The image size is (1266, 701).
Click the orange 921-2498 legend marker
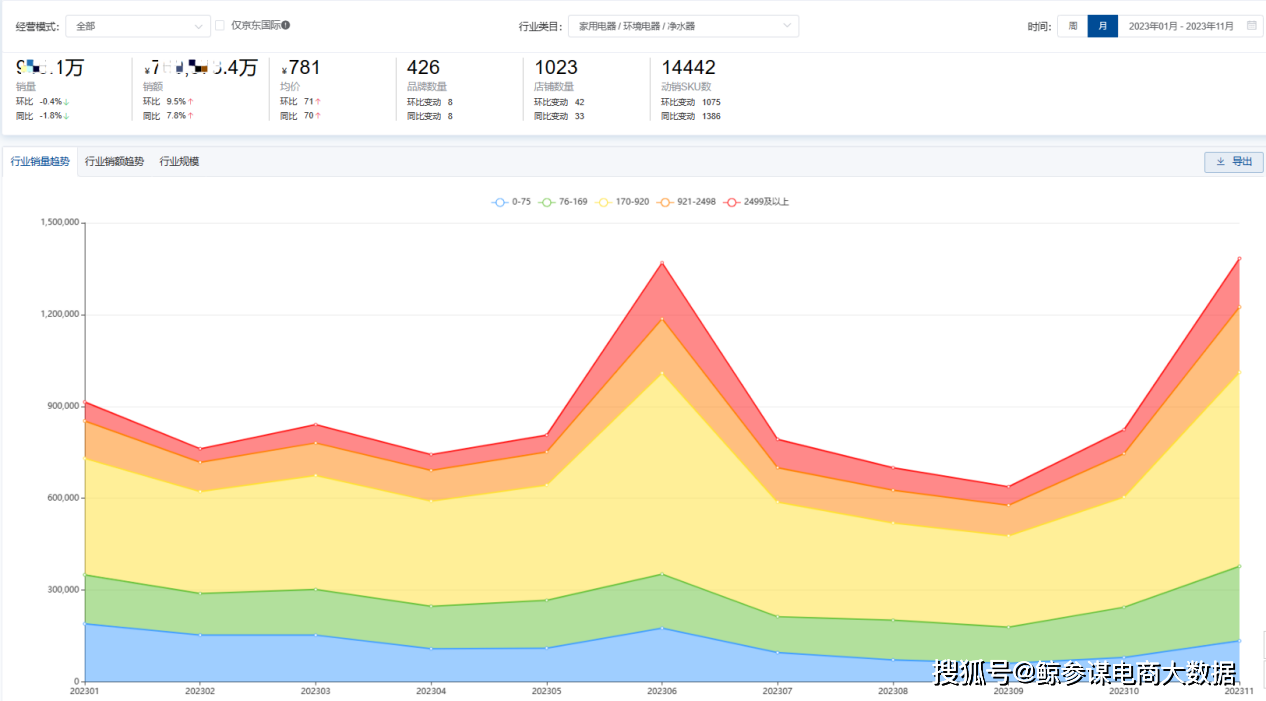(x=665, y=202)
